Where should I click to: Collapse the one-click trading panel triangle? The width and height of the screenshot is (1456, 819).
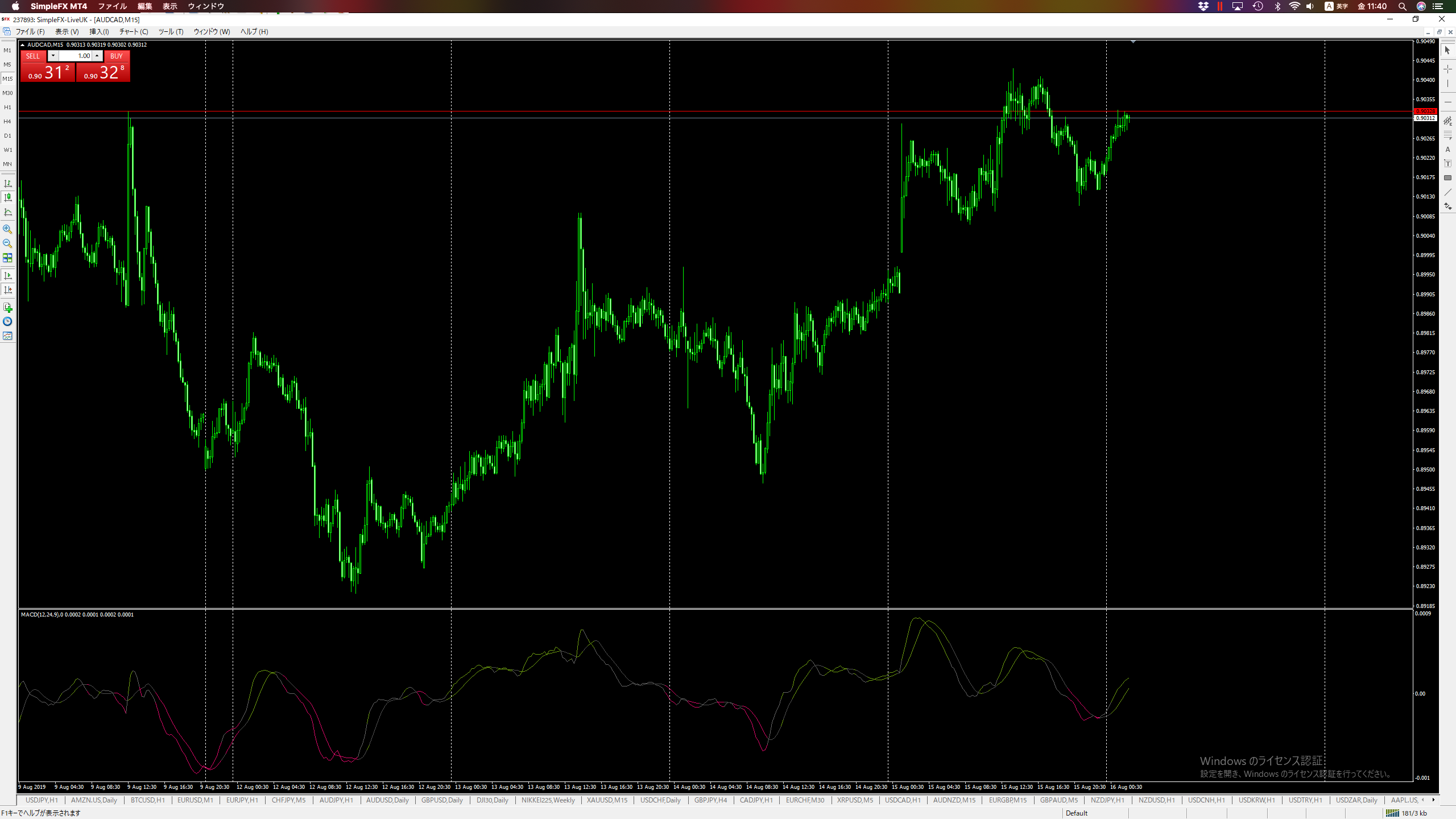click(22, 45)
